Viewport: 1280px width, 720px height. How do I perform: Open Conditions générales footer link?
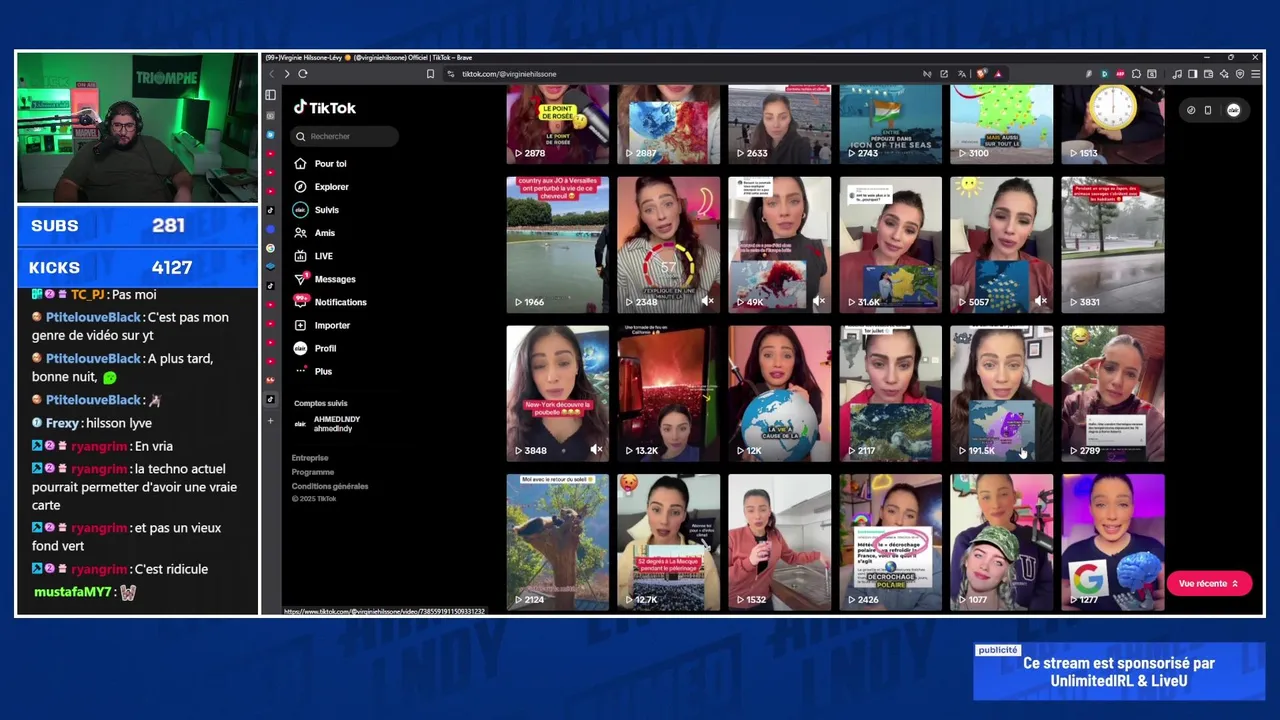point(330,486)
